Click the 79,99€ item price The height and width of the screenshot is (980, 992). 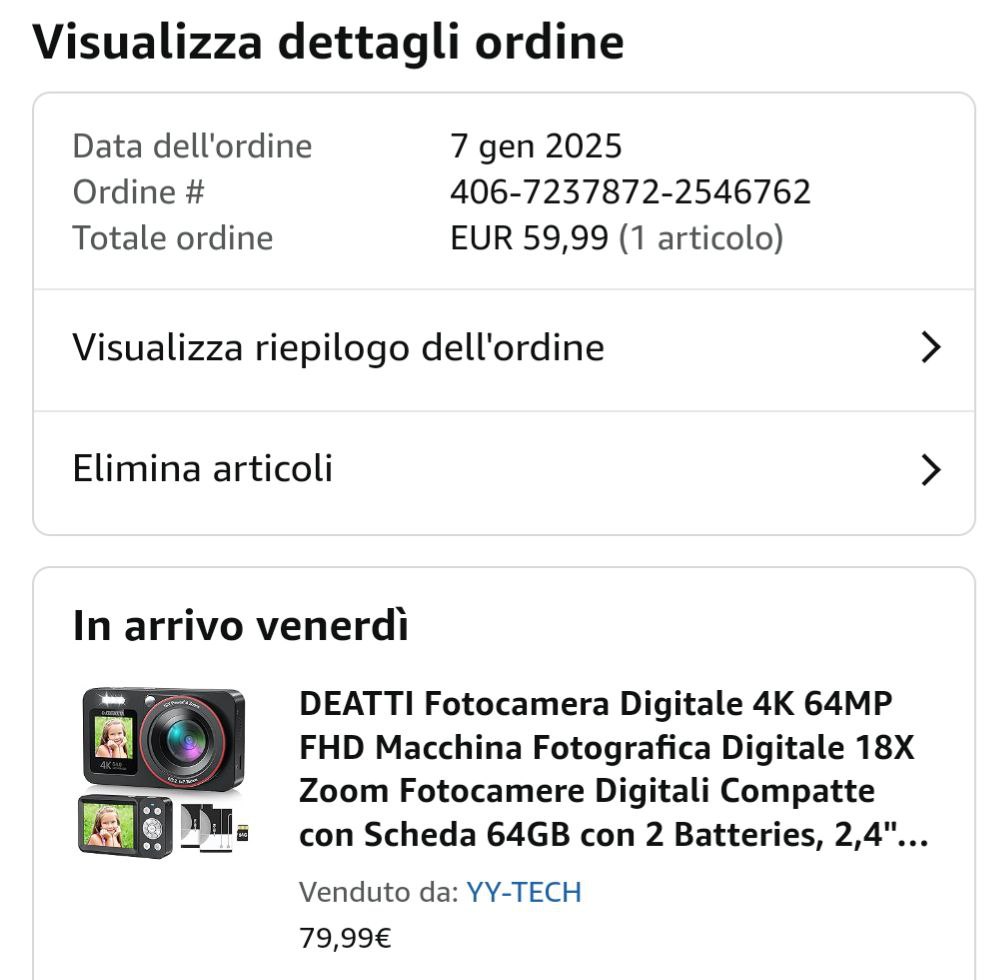pyautogui.click(x=345, y=938)
